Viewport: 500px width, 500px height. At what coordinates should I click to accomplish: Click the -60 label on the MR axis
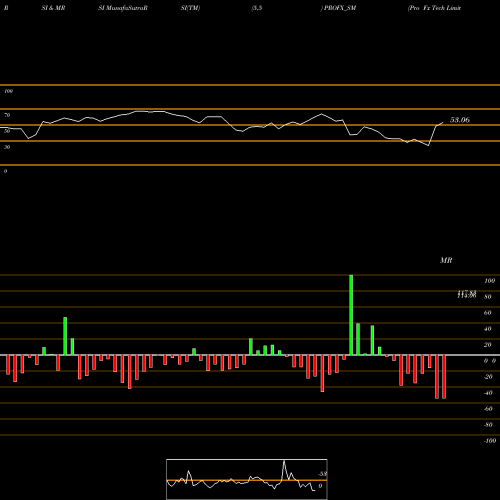[488, 409]
